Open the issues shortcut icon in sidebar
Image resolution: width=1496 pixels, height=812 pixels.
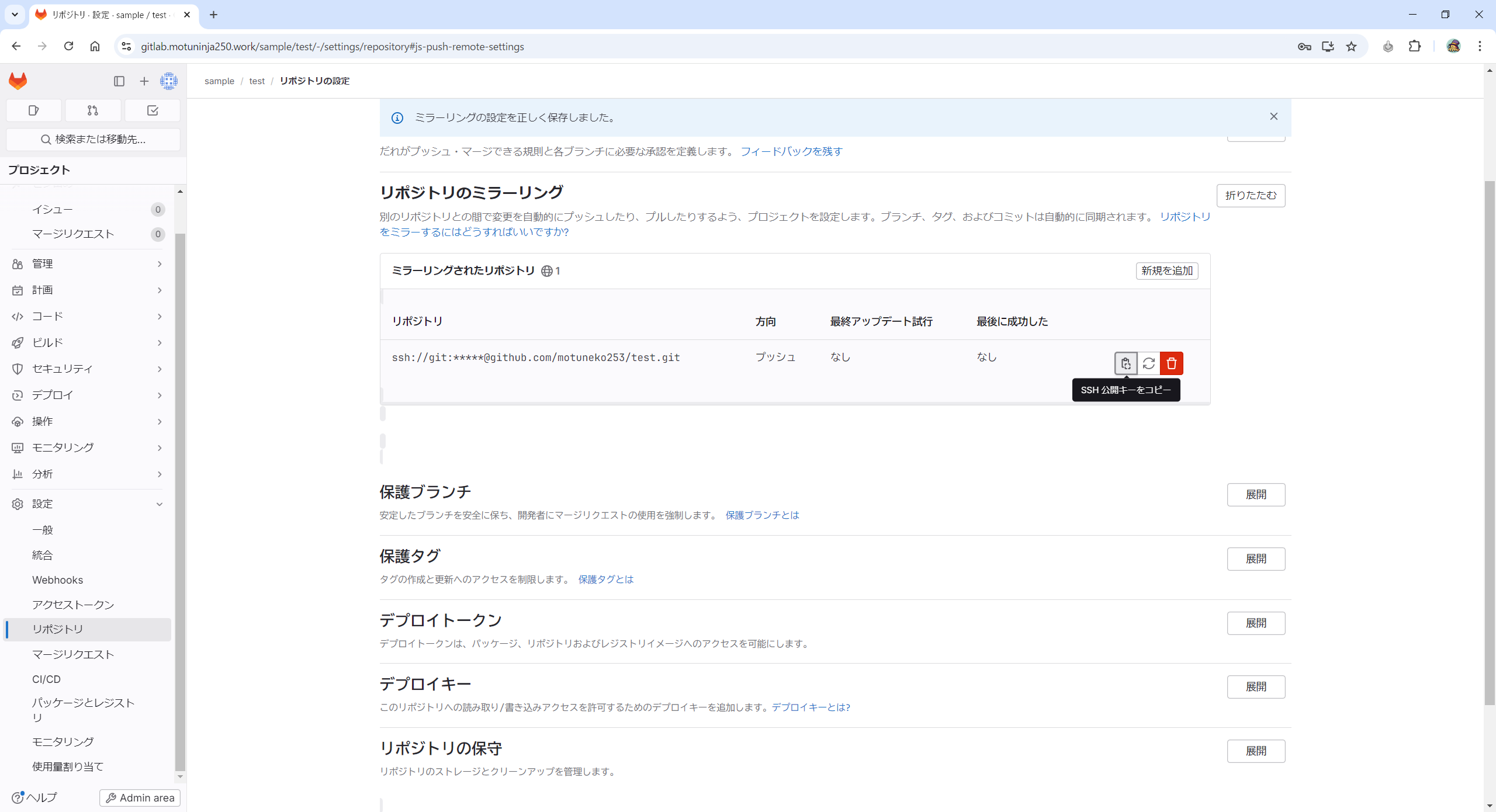[33, 110]
